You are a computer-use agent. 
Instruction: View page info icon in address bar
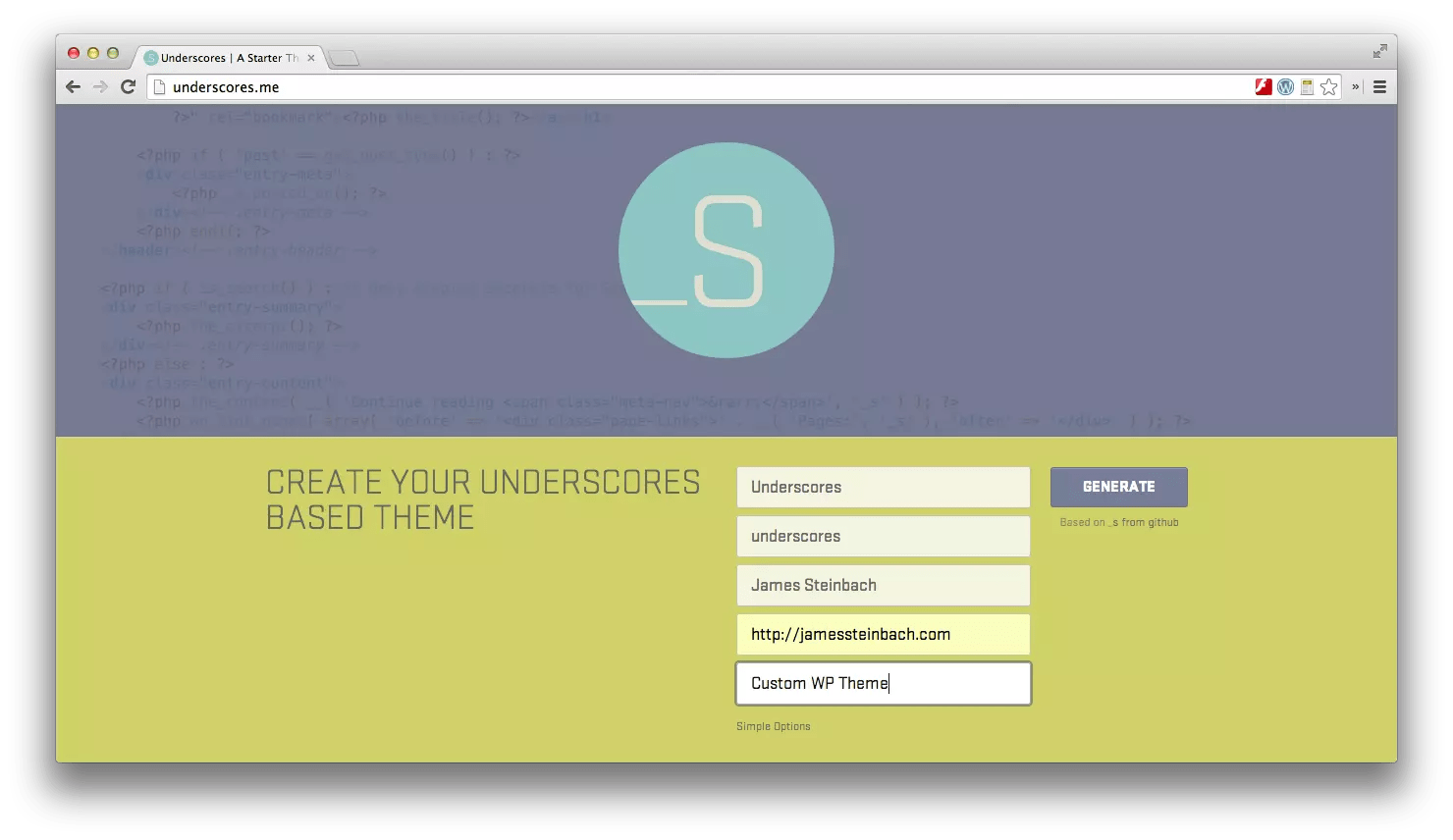point(160,87)
